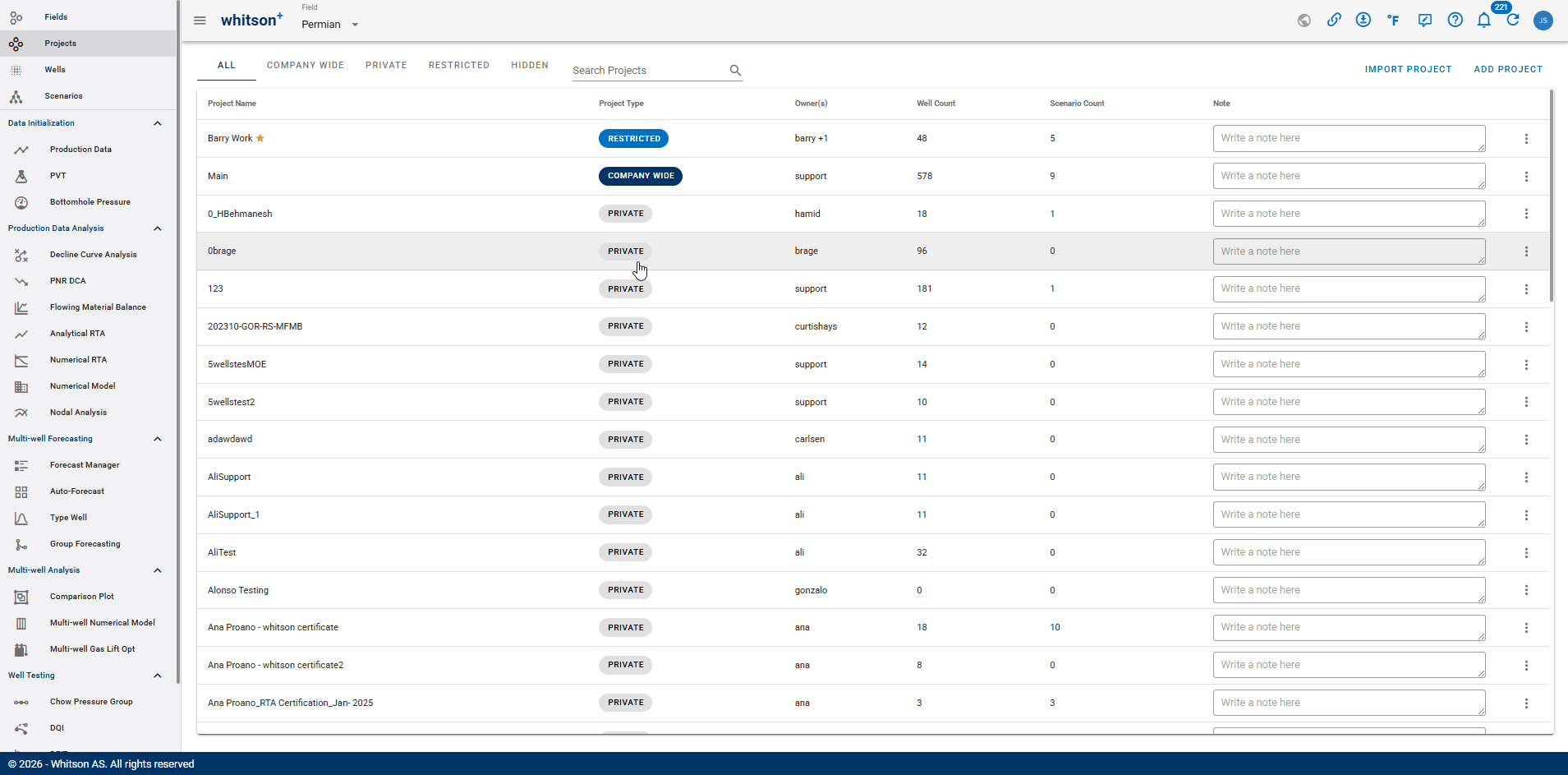
Task: Click the IMPORT PROJECT button
Action: pos(1408,69)
